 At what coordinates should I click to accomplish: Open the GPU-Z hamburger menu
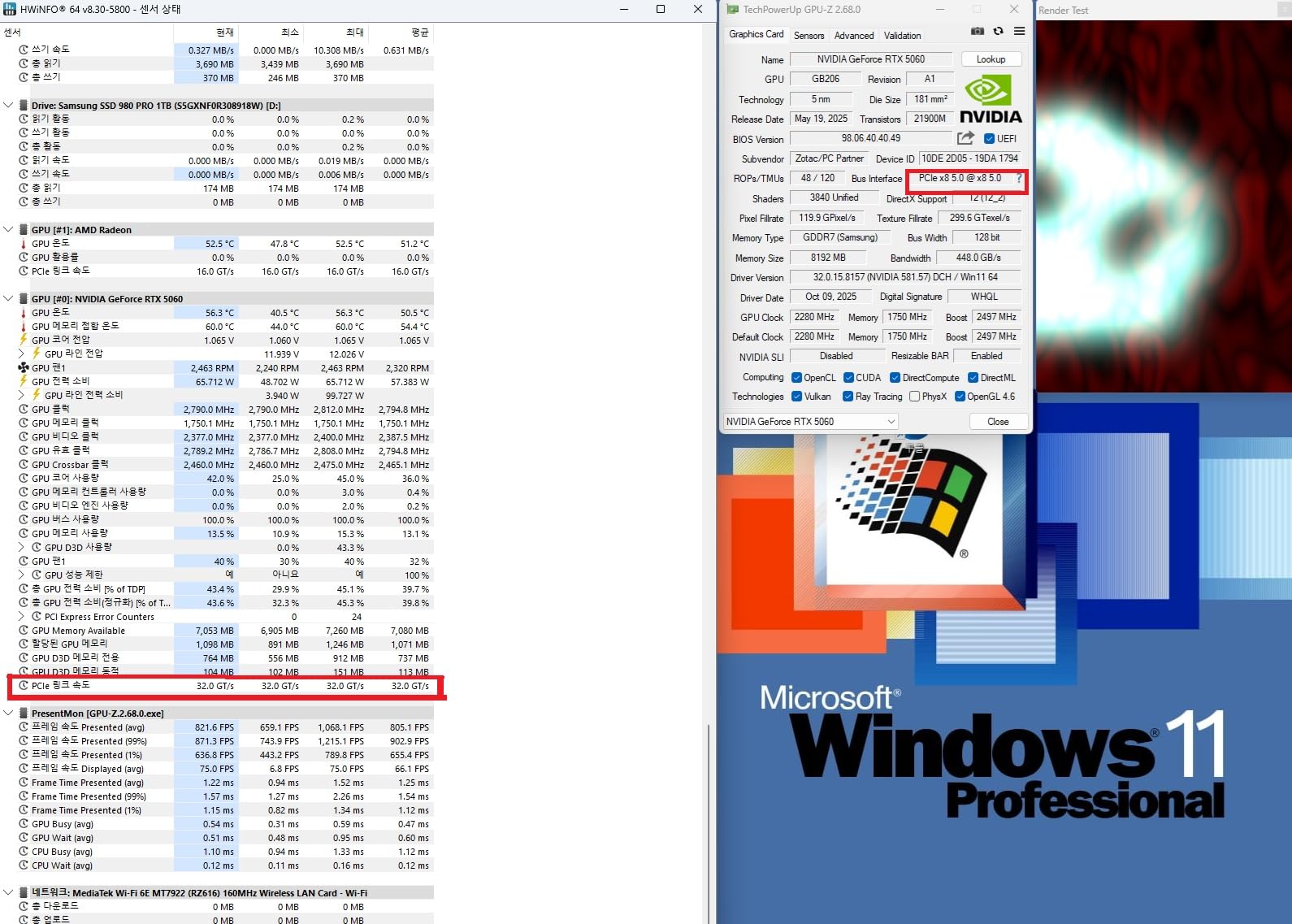[x=1019, y=31]
